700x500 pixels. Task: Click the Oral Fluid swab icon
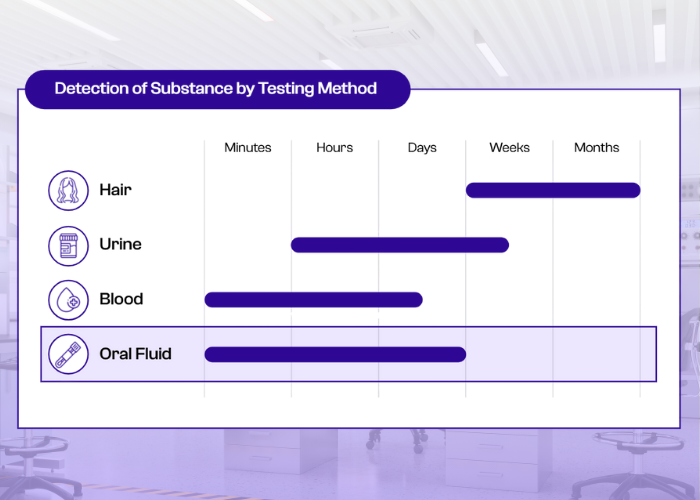click(68, 354)
